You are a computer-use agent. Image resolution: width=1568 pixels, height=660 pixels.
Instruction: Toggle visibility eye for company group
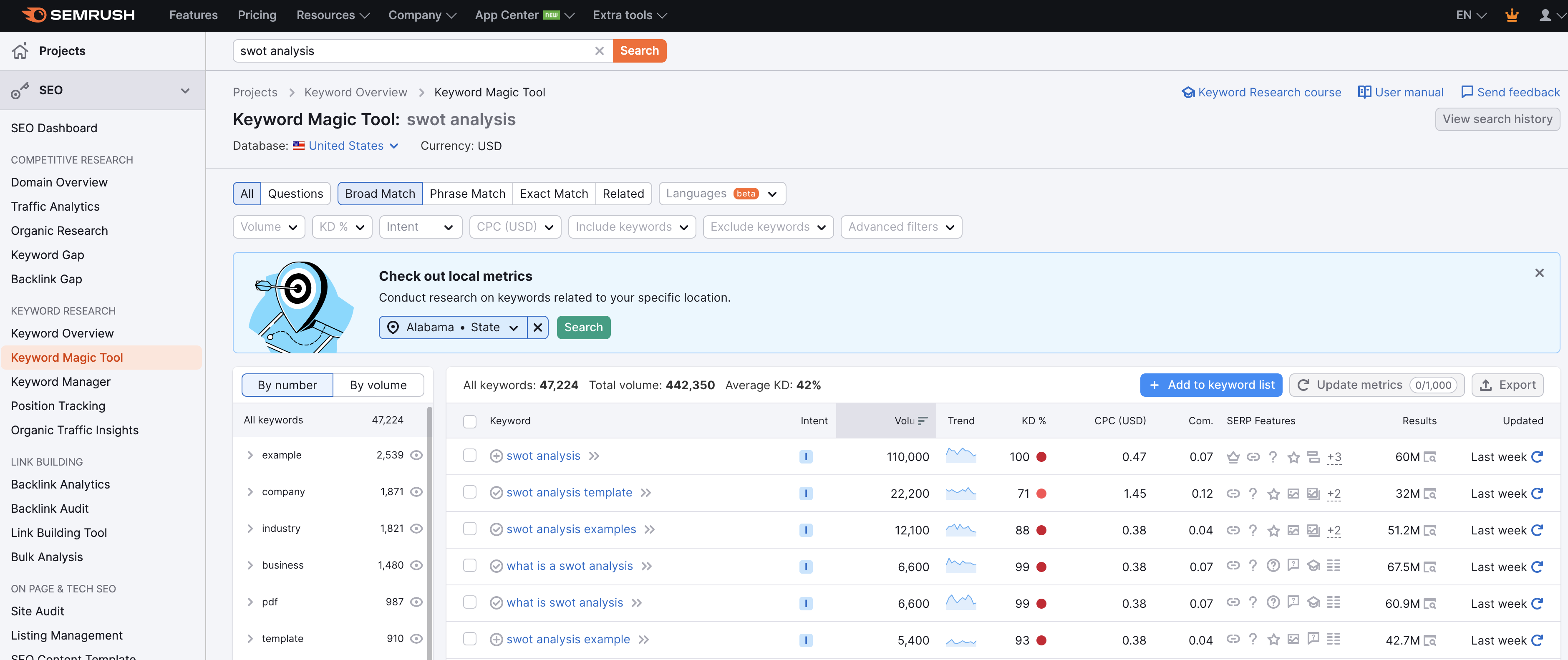click(416, 492)
